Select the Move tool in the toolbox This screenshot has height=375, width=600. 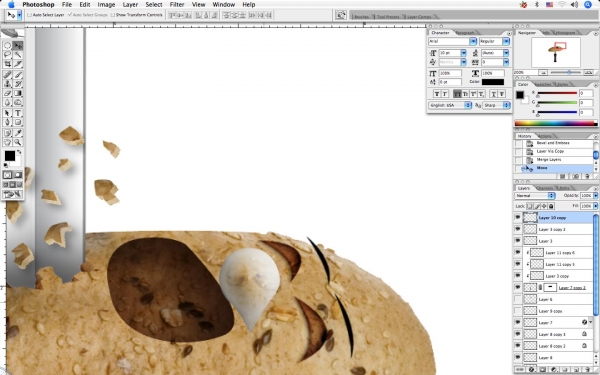point(18,46)
